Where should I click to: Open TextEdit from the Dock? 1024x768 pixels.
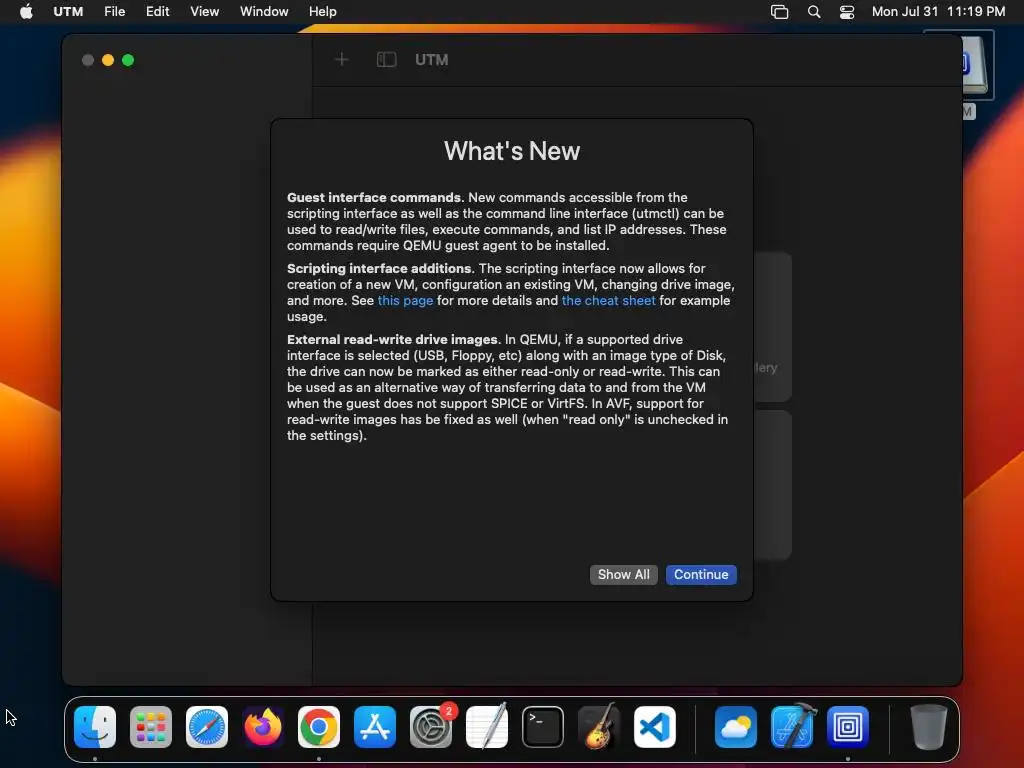(487, 726)
